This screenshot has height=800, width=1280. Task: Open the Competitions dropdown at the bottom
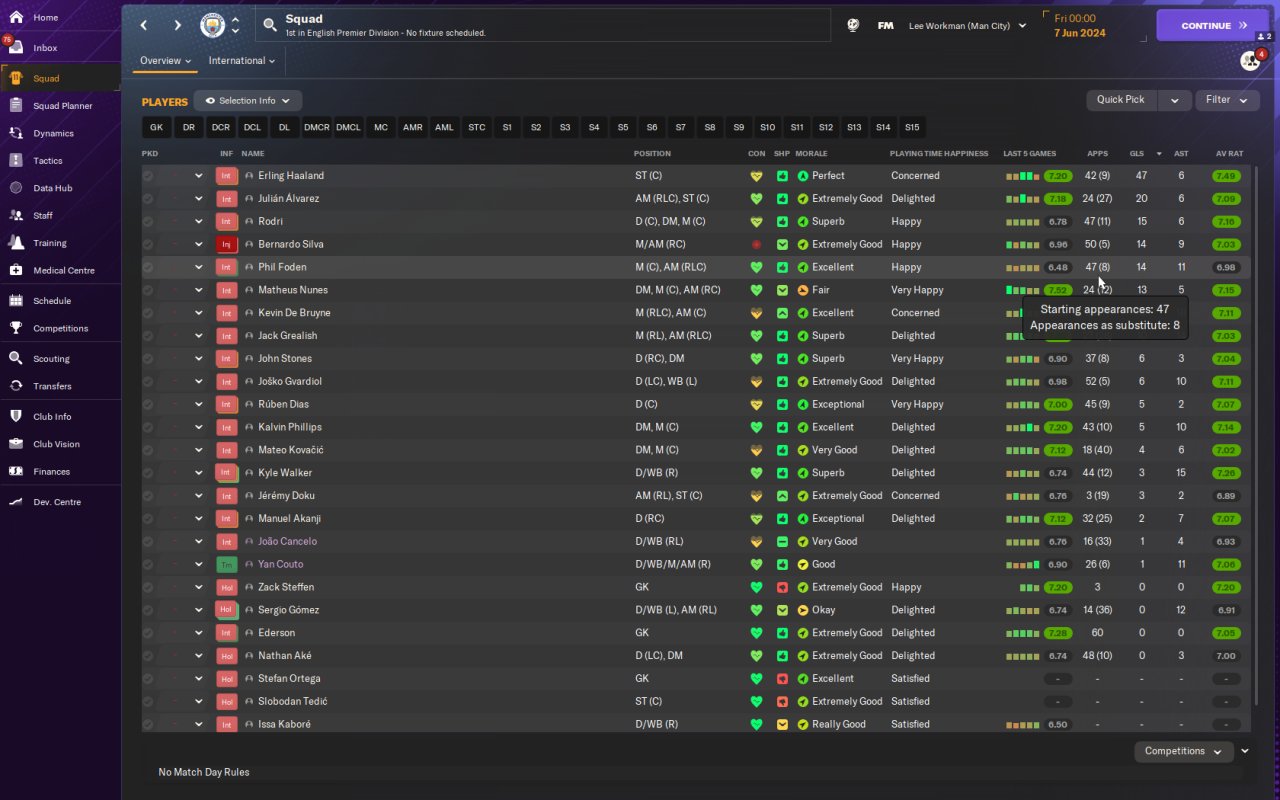(1184, 751)
